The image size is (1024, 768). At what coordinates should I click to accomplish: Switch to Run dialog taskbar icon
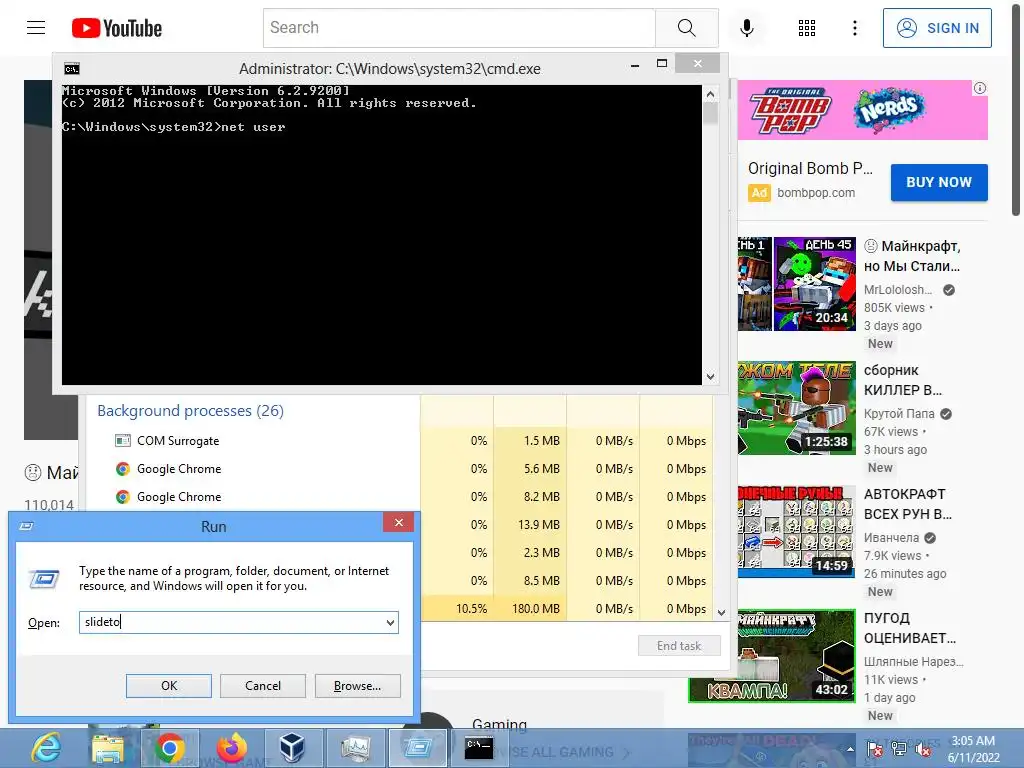coord(418,748)
